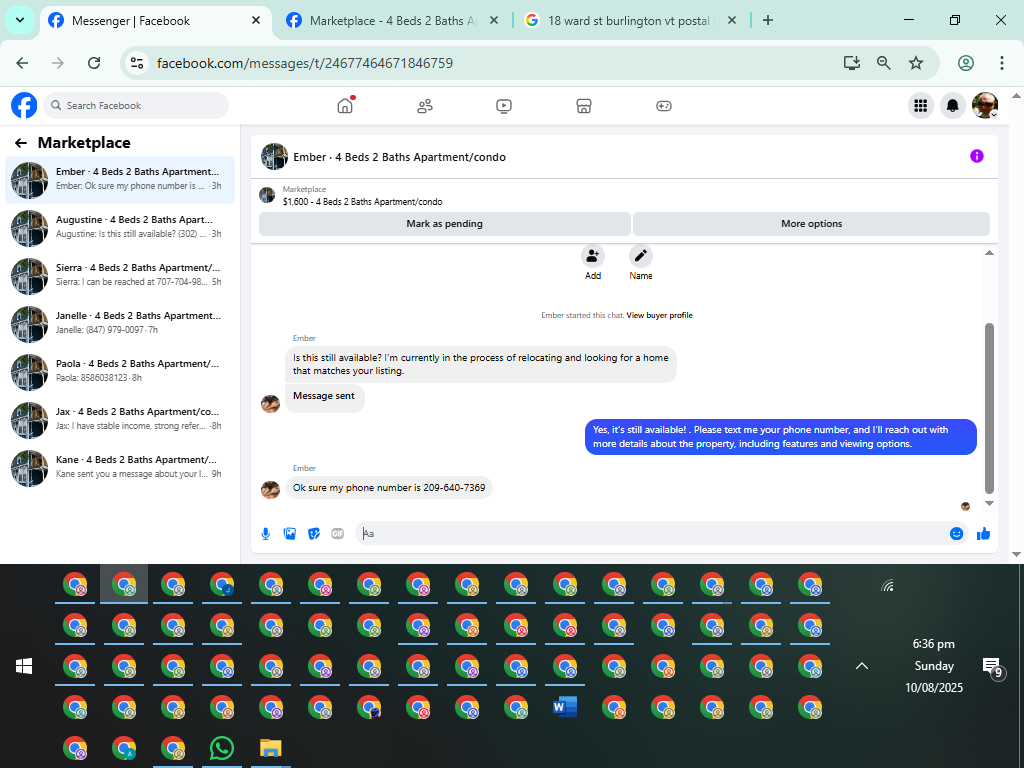Viewport: 1024px width, 768px height.
Task: Expand the tab search dropdown
Action: [x=20, y=20]
